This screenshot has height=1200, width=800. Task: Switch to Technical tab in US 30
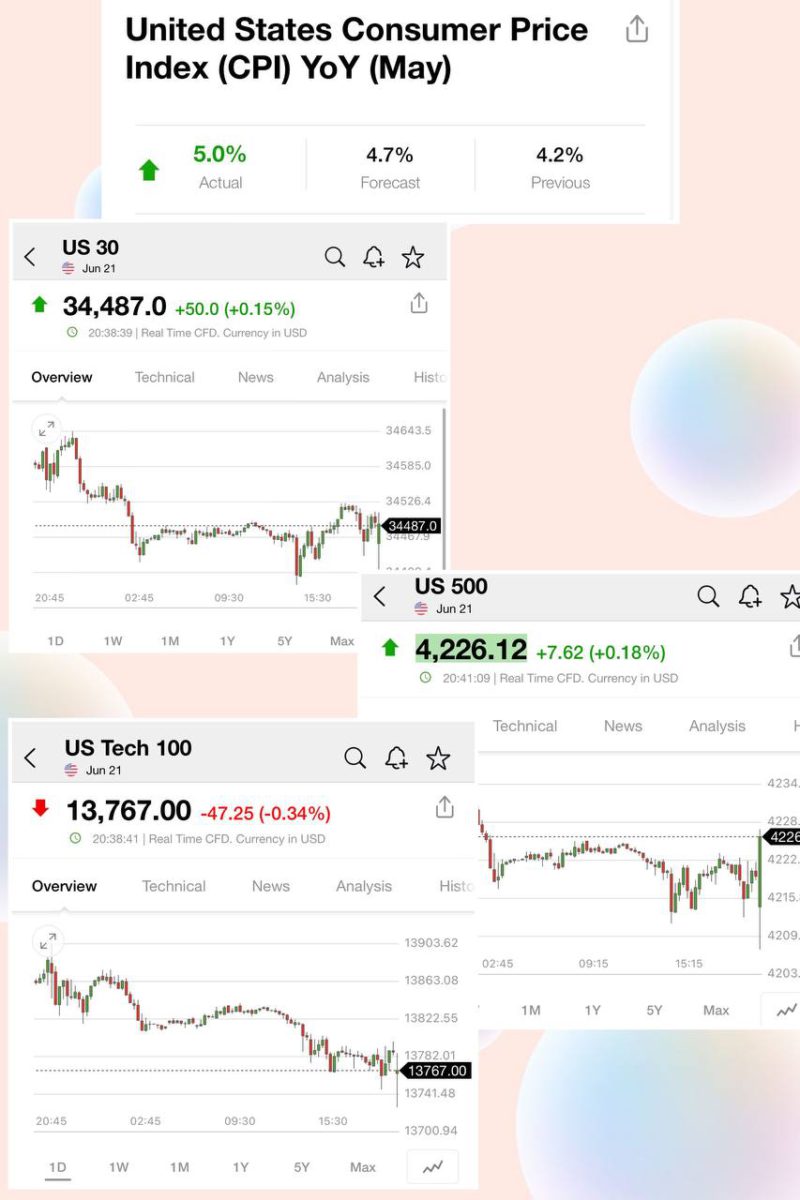tap(165, 377)
